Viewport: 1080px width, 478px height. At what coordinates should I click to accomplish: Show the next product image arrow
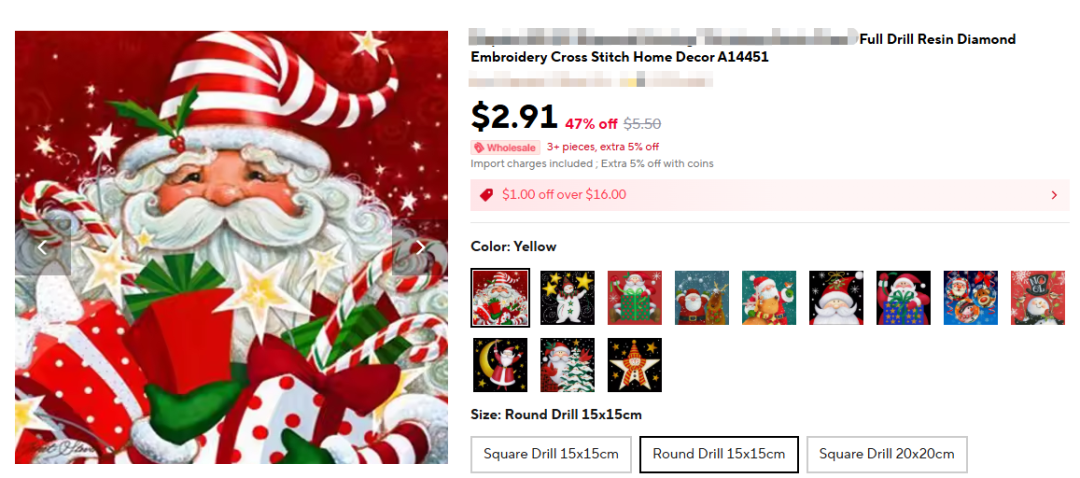420,247
